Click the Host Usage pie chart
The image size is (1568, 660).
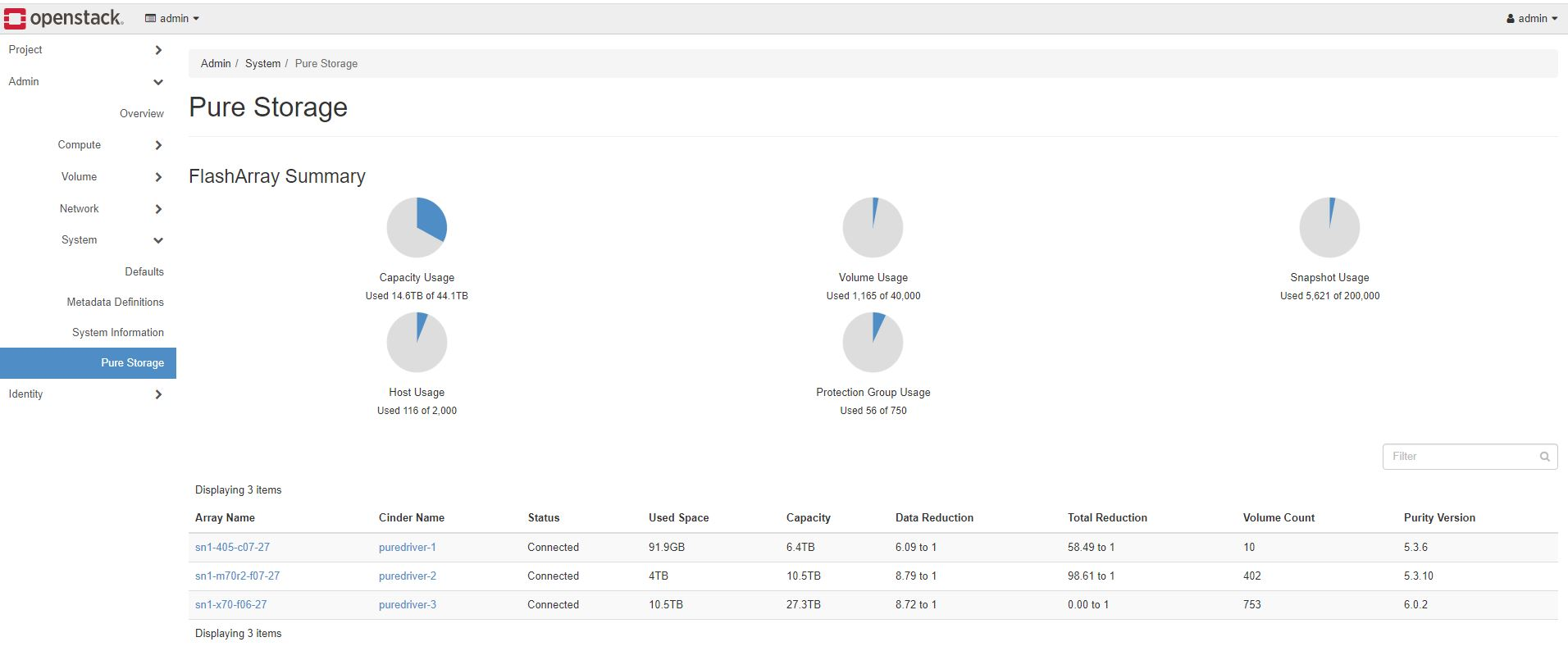417,342
